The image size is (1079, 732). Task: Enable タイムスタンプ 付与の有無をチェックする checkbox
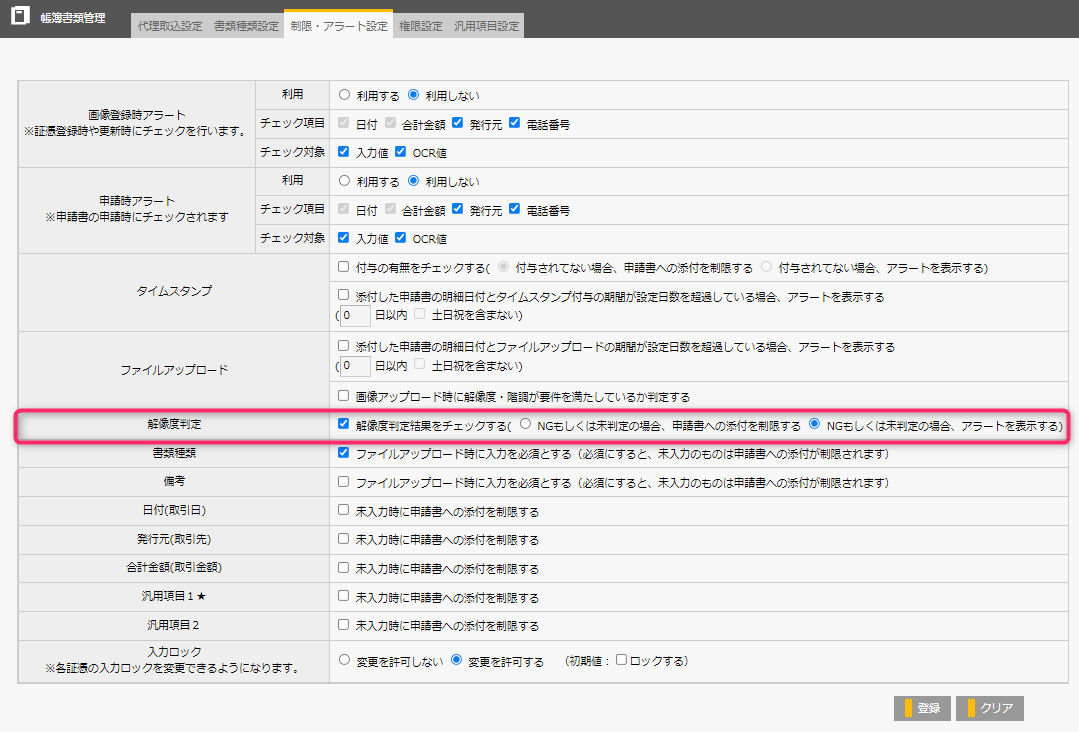pos(345,268)
